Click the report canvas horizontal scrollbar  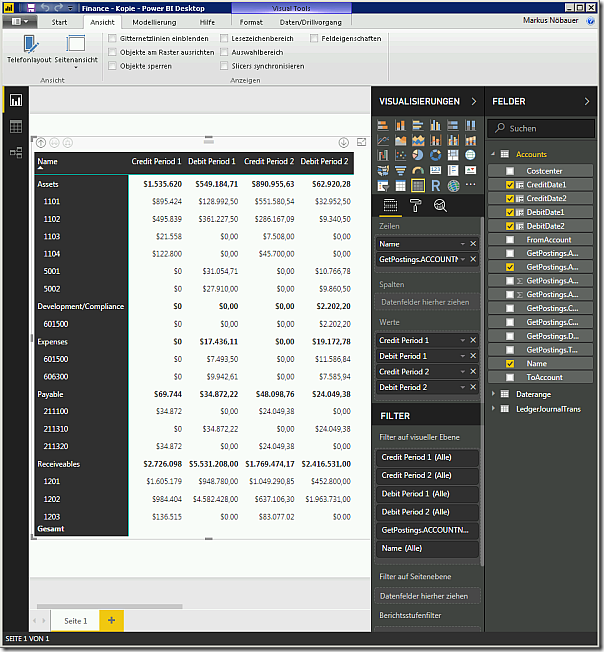click(x=110, y=606)
